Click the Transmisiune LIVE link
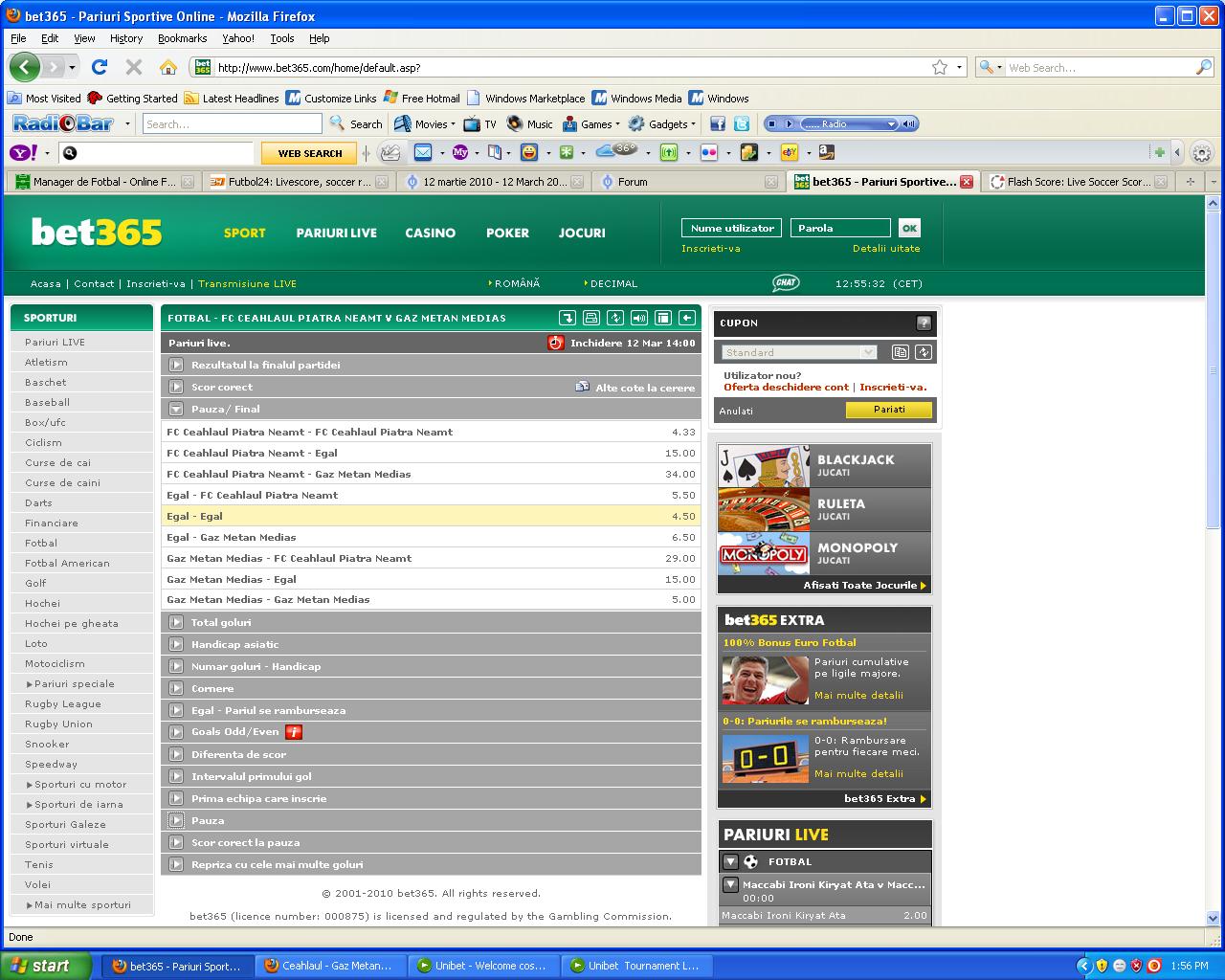Viewport: 1225px width, 980px height. 247,283
